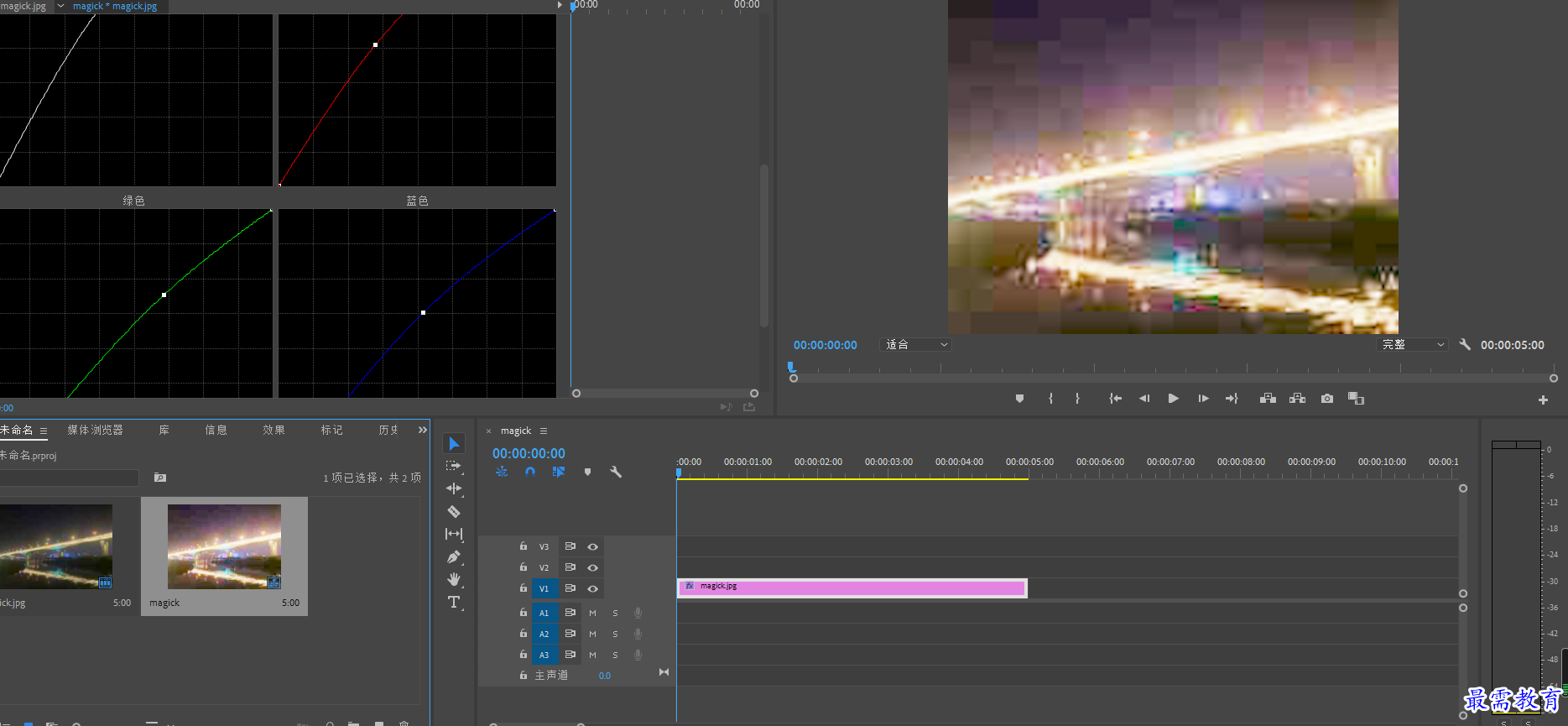Screen dimensions: 1568x726
Task: Step back one frame
Action: tap(1144, 399)
